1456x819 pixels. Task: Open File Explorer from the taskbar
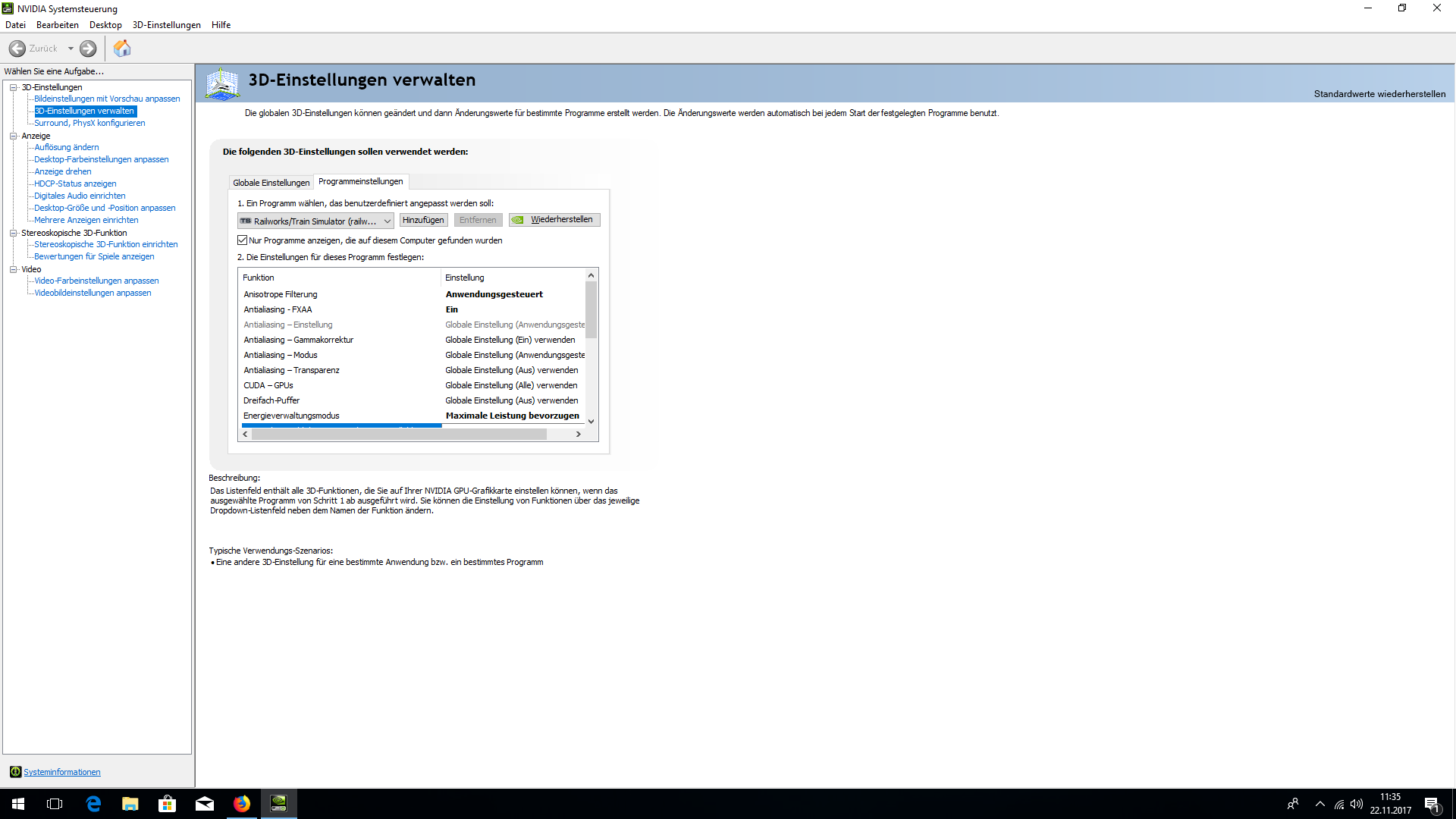pyautogui.click(x=130, y=804)
